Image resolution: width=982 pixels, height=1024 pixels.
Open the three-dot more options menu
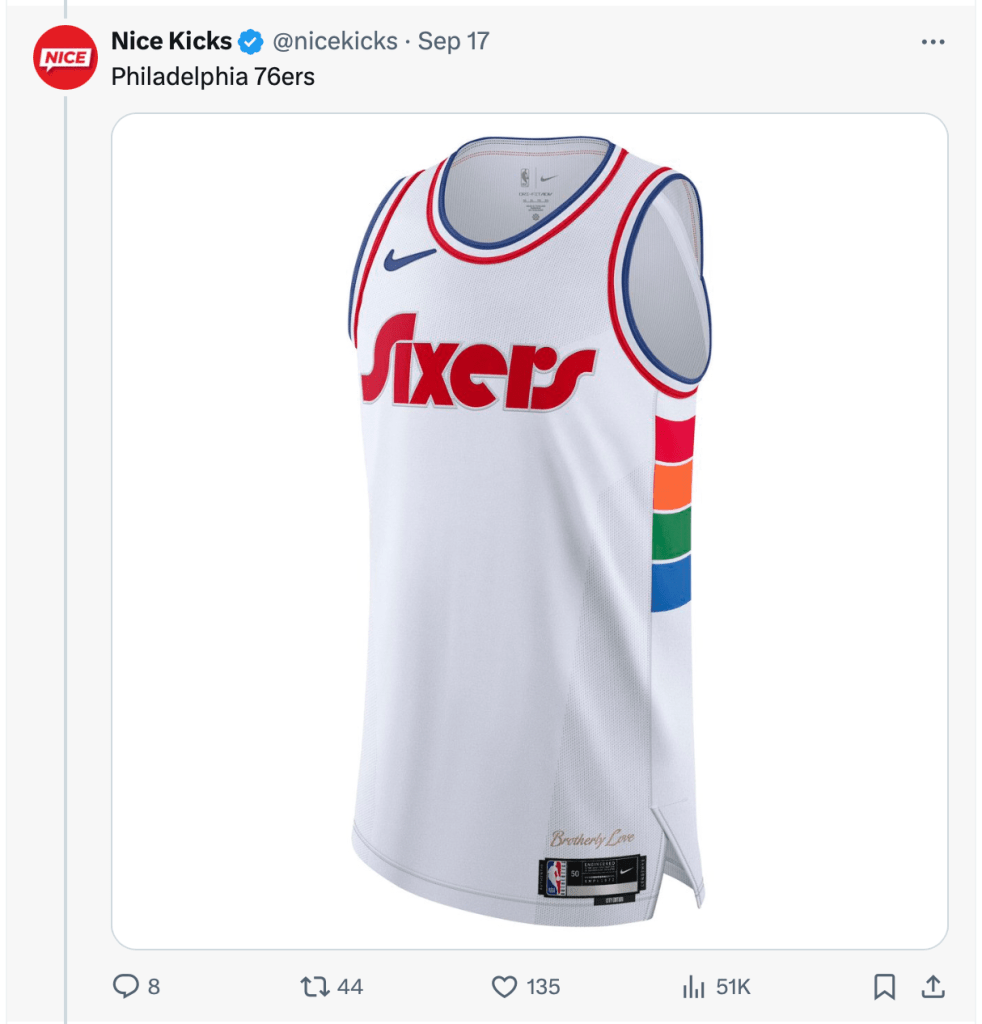933,42
